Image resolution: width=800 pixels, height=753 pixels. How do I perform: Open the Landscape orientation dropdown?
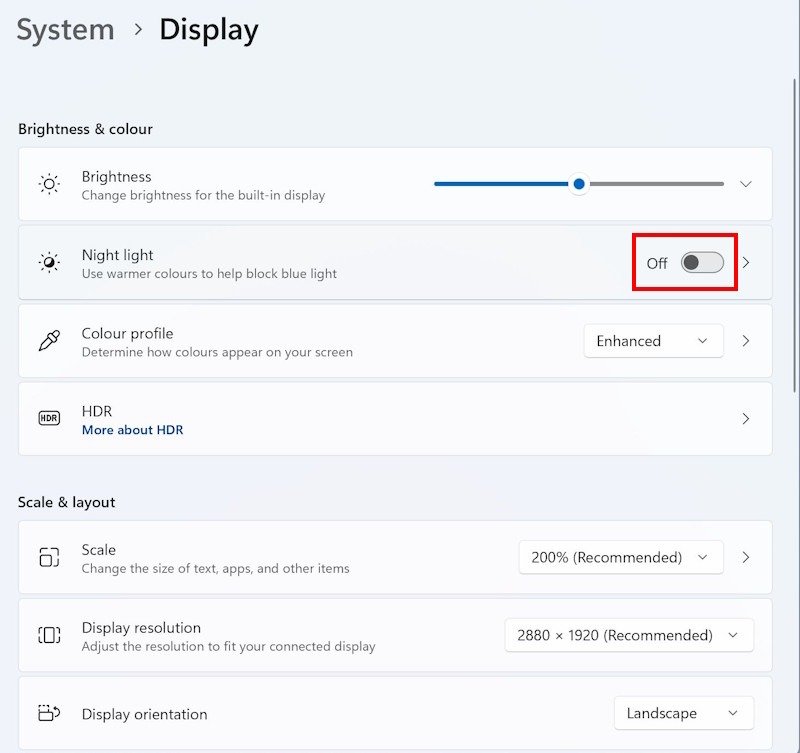(x=683, y=713)
